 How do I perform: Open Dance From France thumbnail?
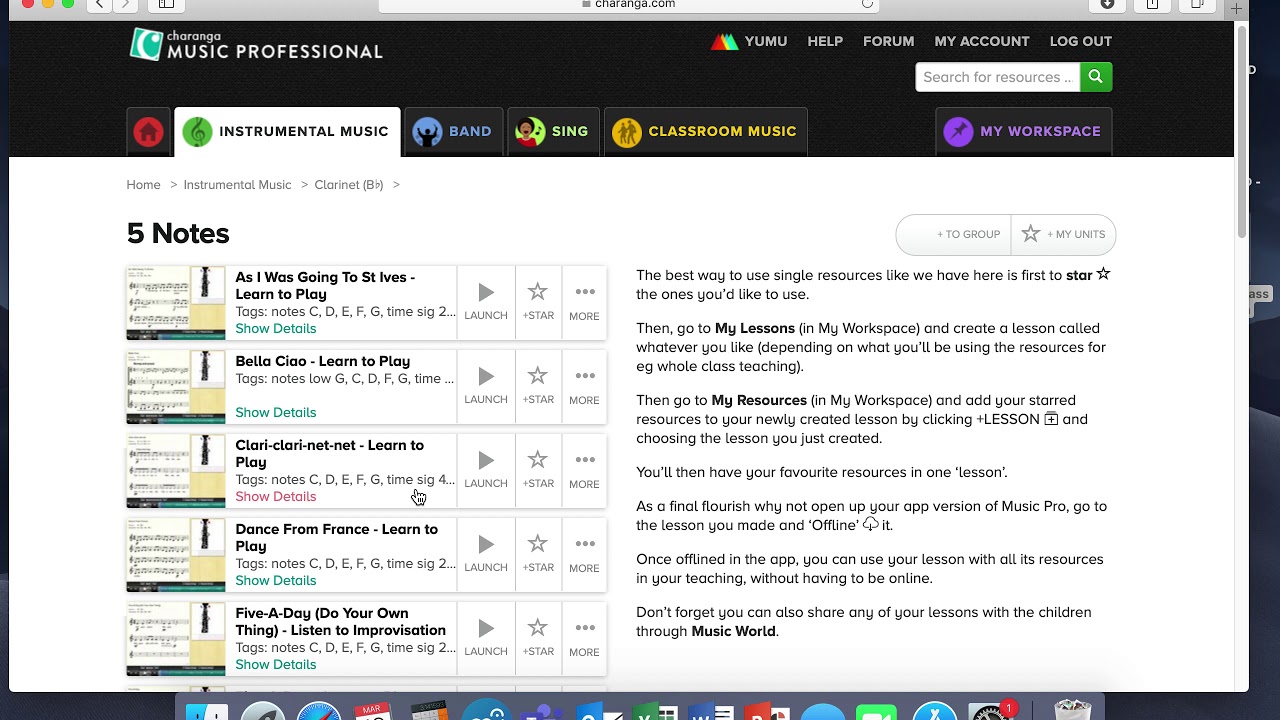click(x=176, y=555)
